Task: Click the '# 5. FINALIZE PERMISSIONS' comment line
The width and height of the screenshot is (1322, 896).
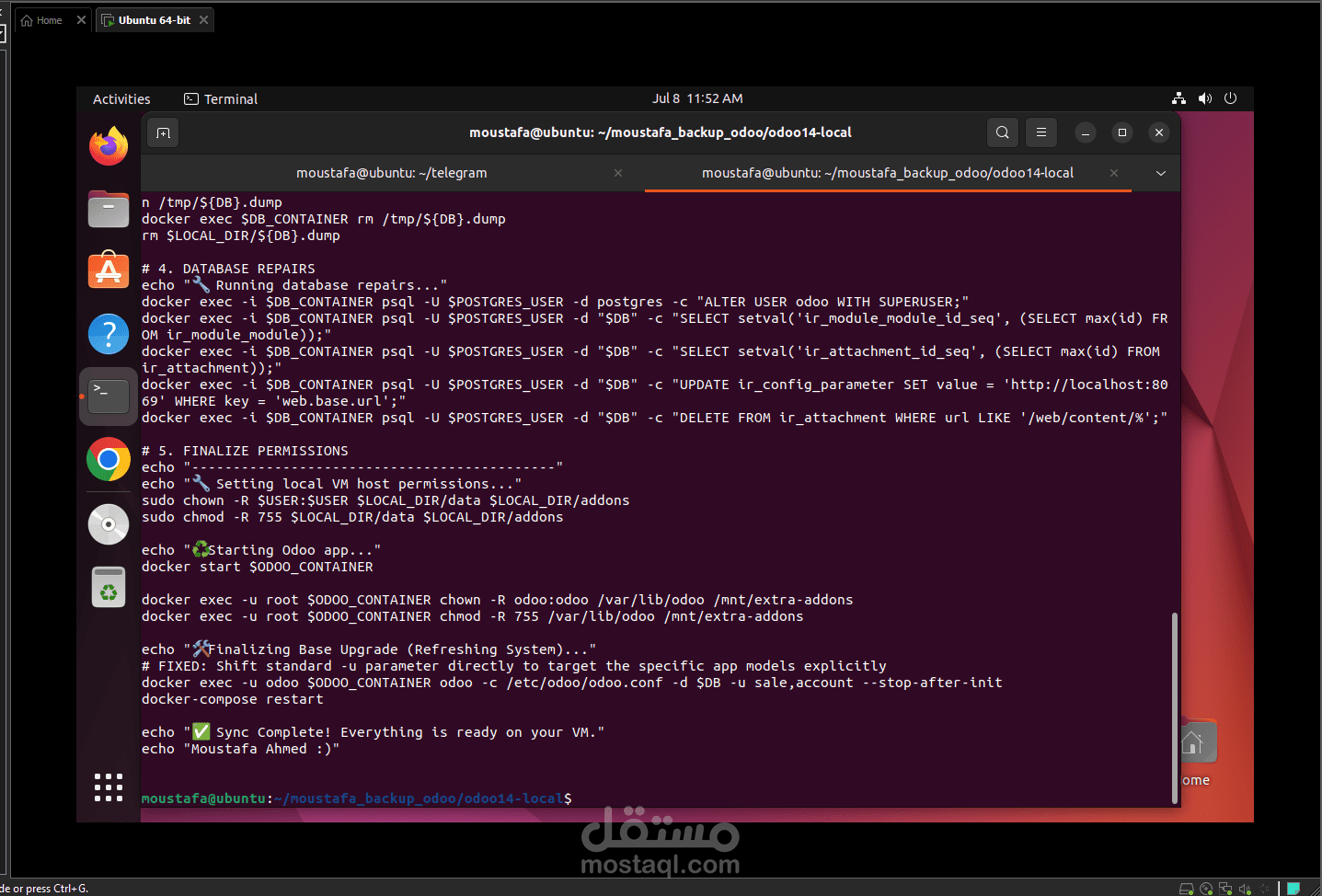Action: tap(245, 451)
